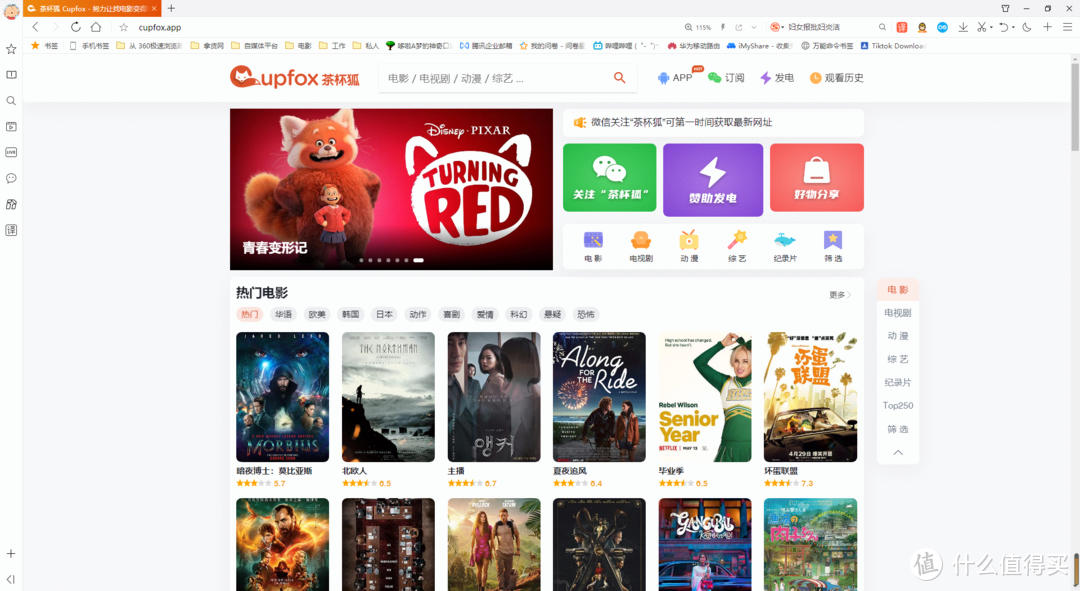Image resolution: width=1080 pixels, height=591 pixels.
Task: Open the 哔哩哔哩 bookmark
Action: tap(625, 46)
